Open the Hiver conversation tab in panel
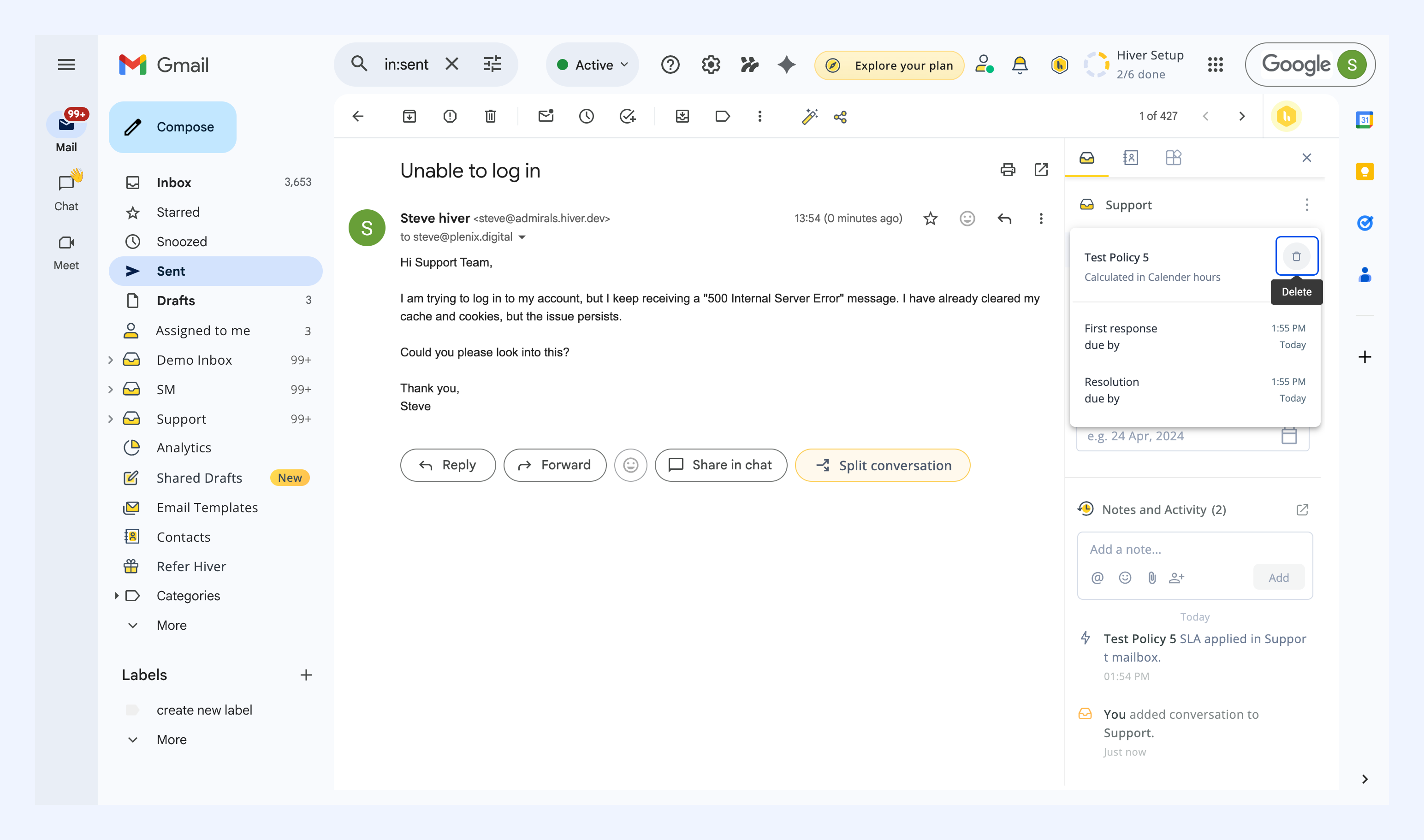 tap(1086, 158)
